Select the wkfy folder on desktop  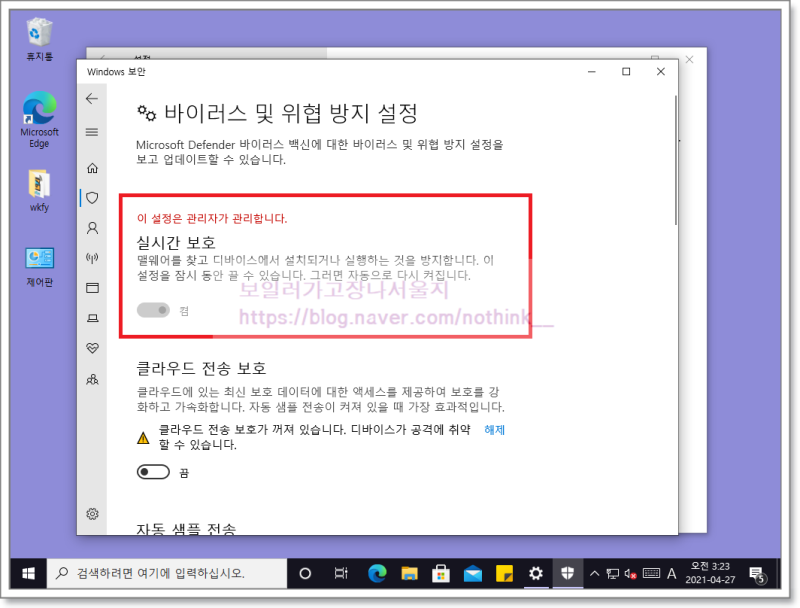point(39,191)
